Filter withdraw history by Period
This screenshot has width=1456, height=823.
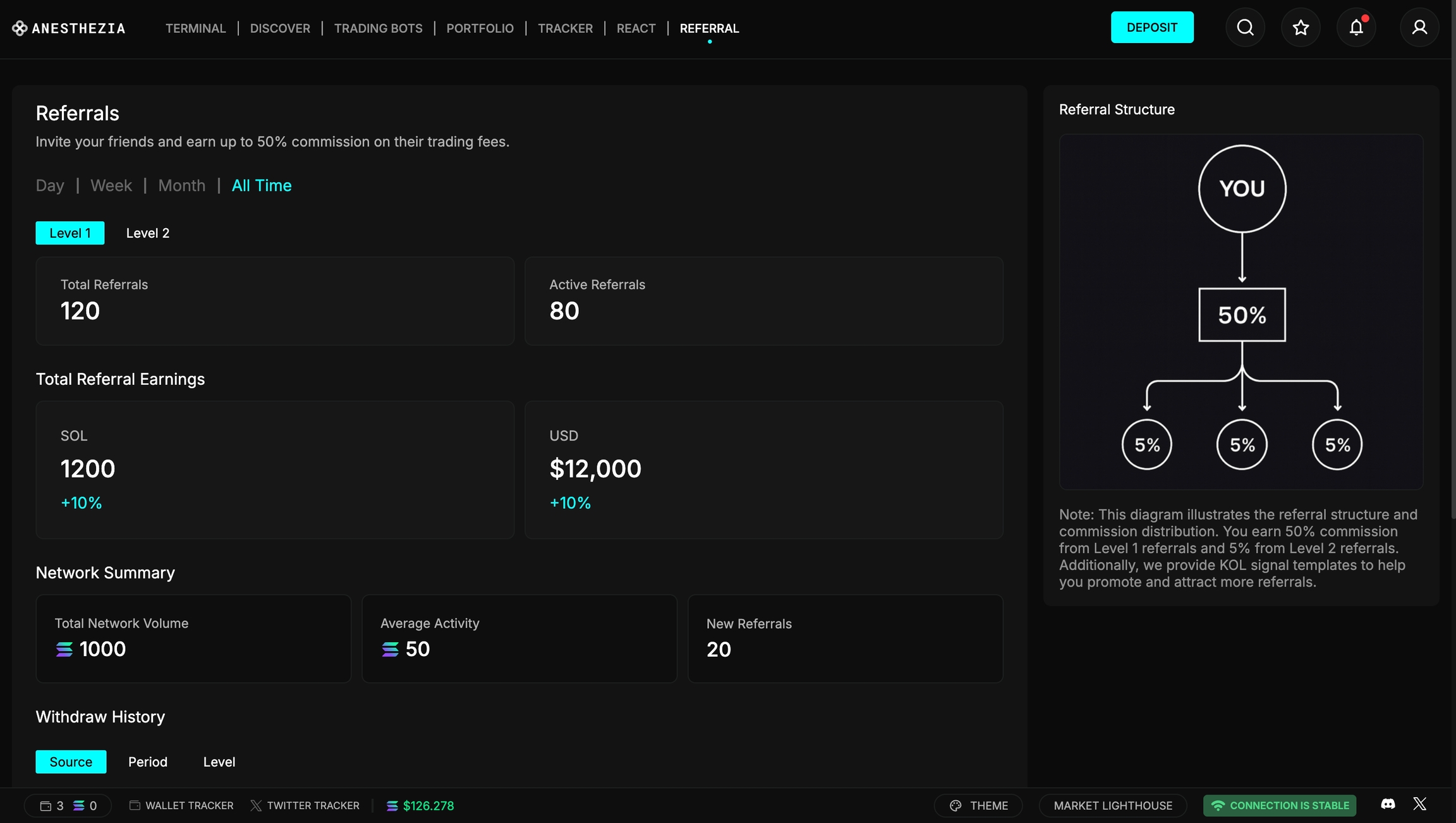(x=147, y=762)
